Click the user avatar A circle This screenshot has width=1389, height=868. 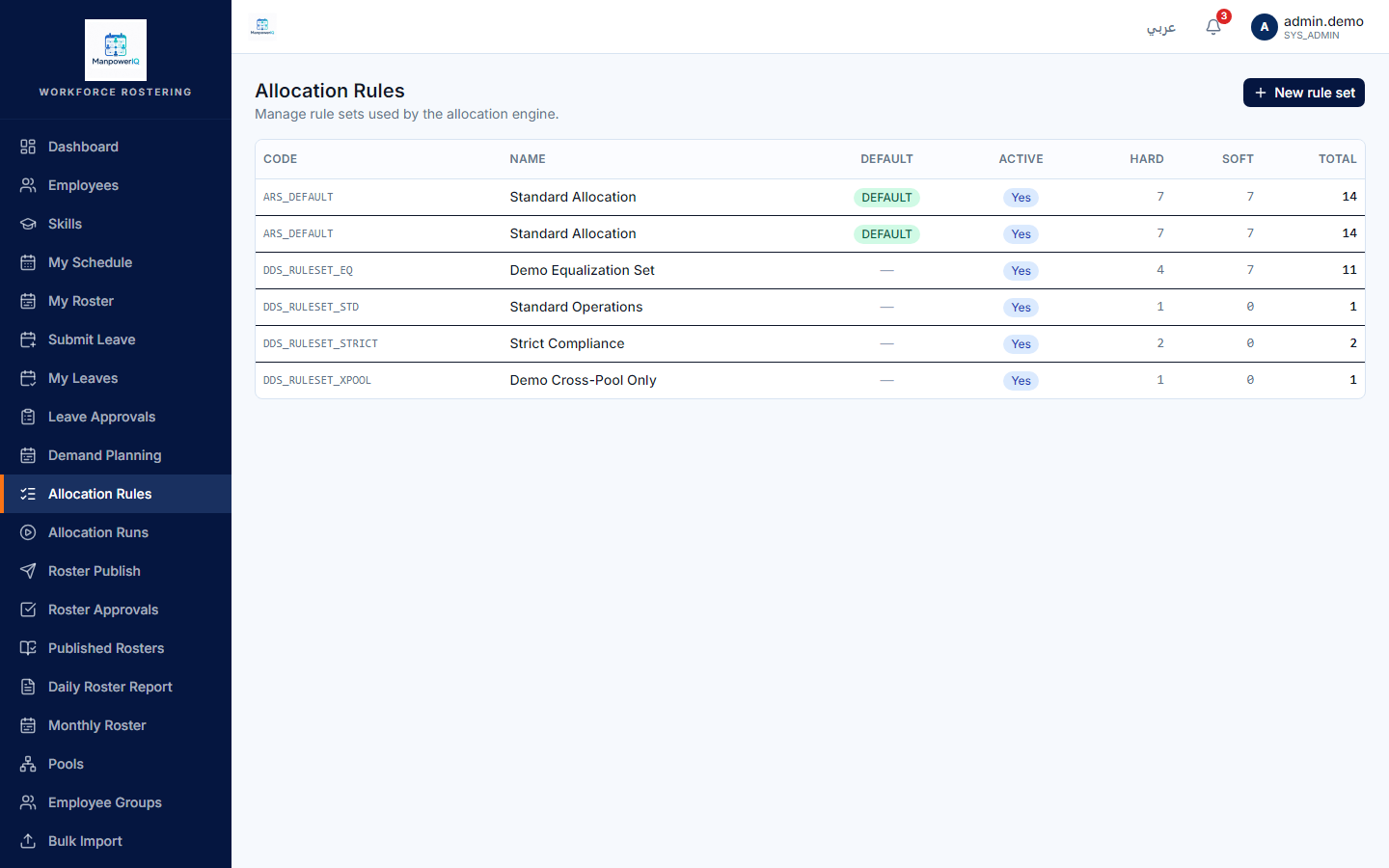(1264, 27)
